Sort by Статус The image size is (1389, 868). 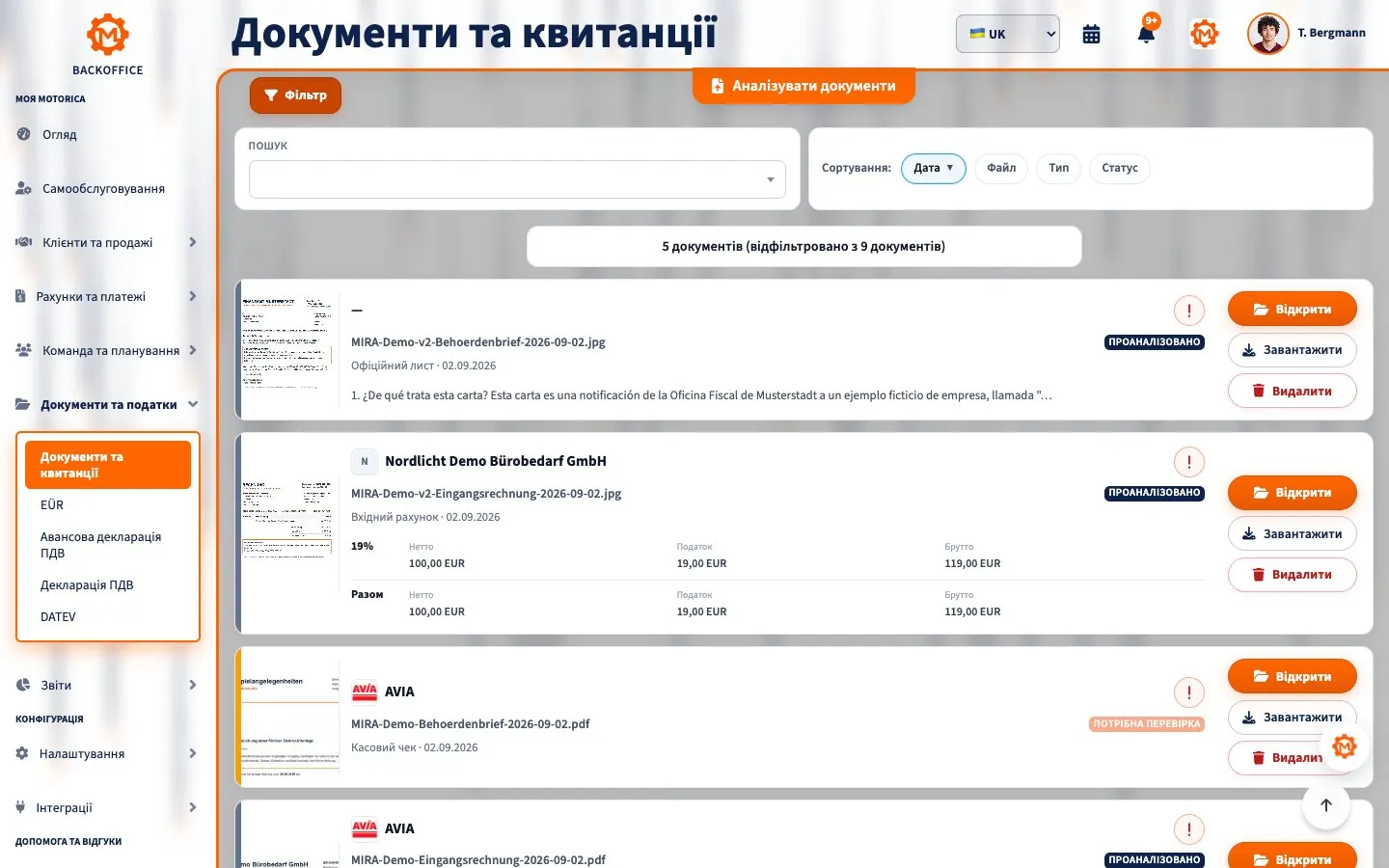click(1120, 168)
